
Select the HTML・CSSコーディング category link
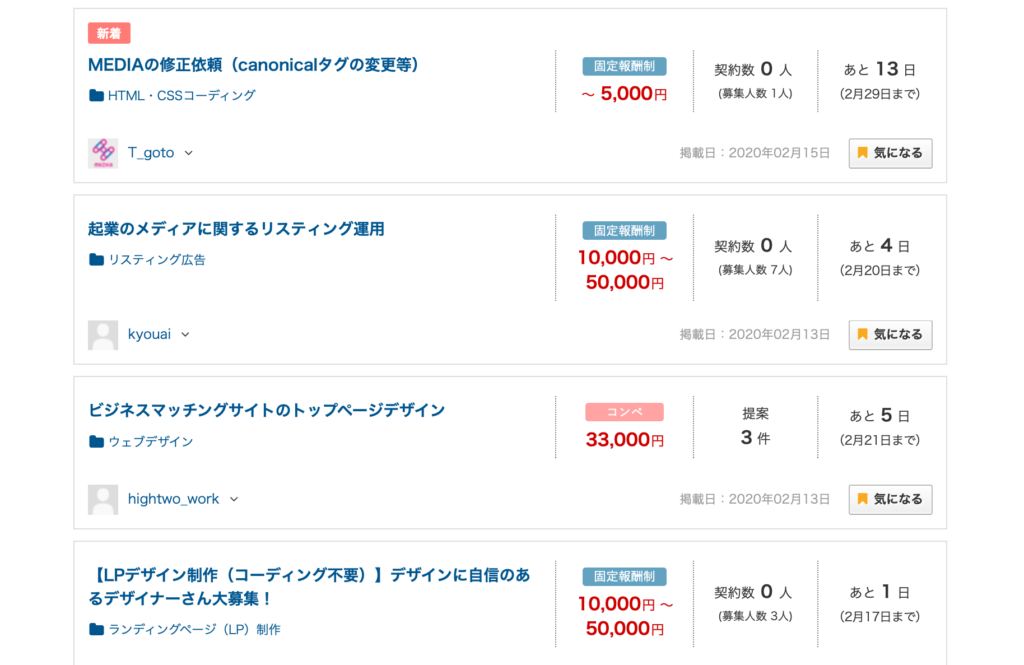pos(182,95)
